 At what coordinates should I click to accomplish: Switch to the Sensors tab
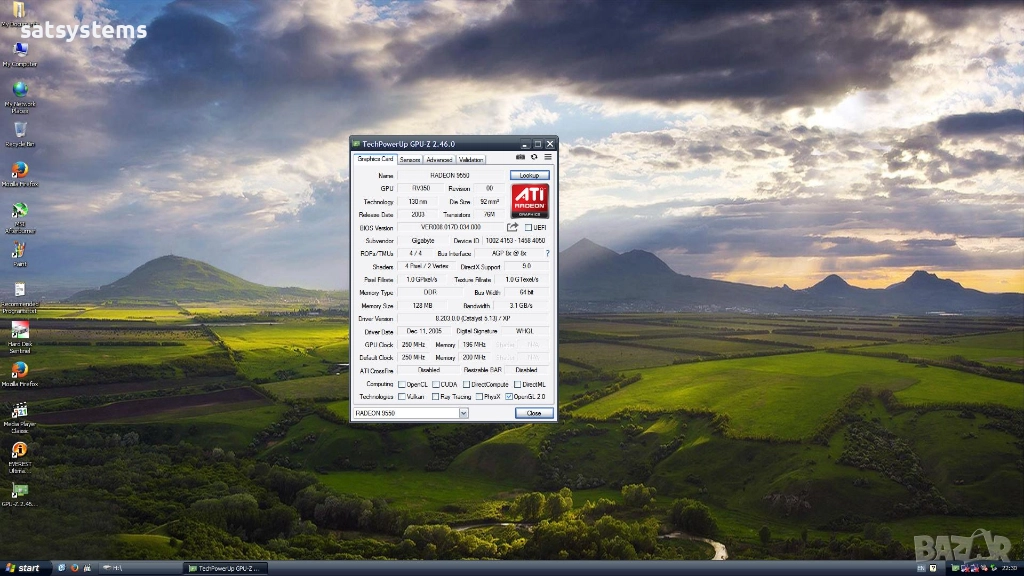pos(410,159)
